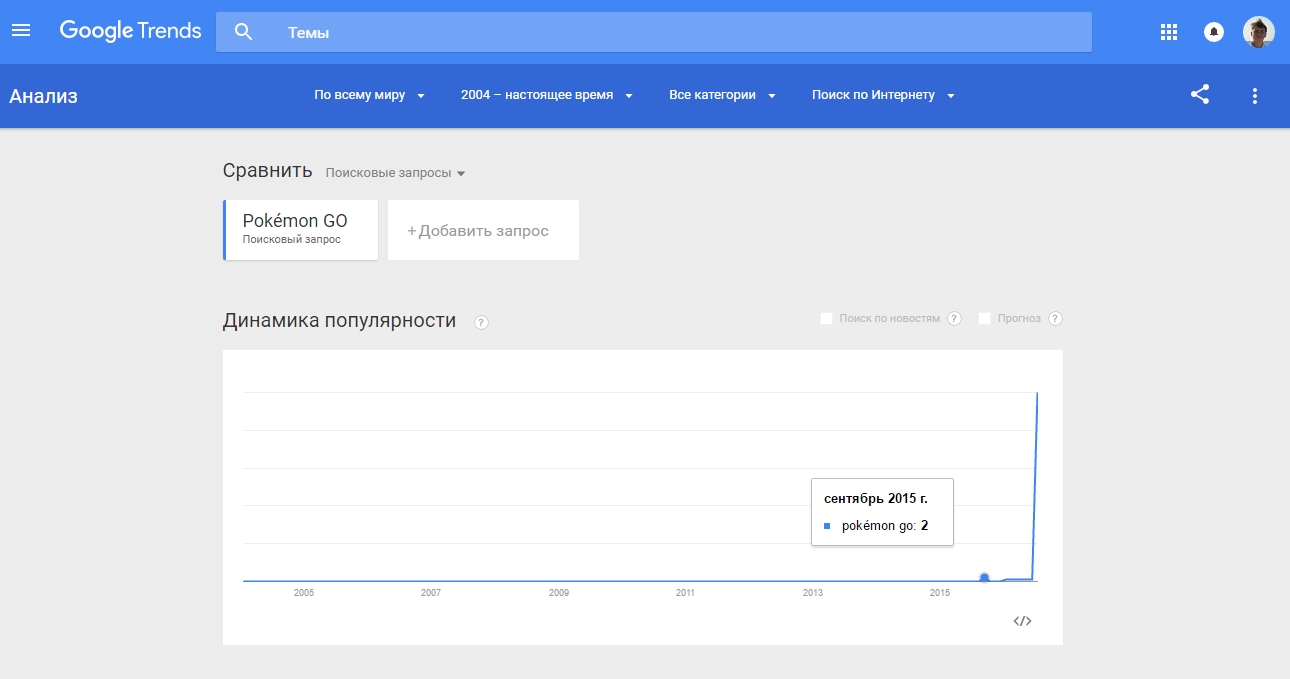This screenshot has width=1290, height=679.
Task: Click the pokémon go: 2 tooltip value
Action: pos(885,525)
